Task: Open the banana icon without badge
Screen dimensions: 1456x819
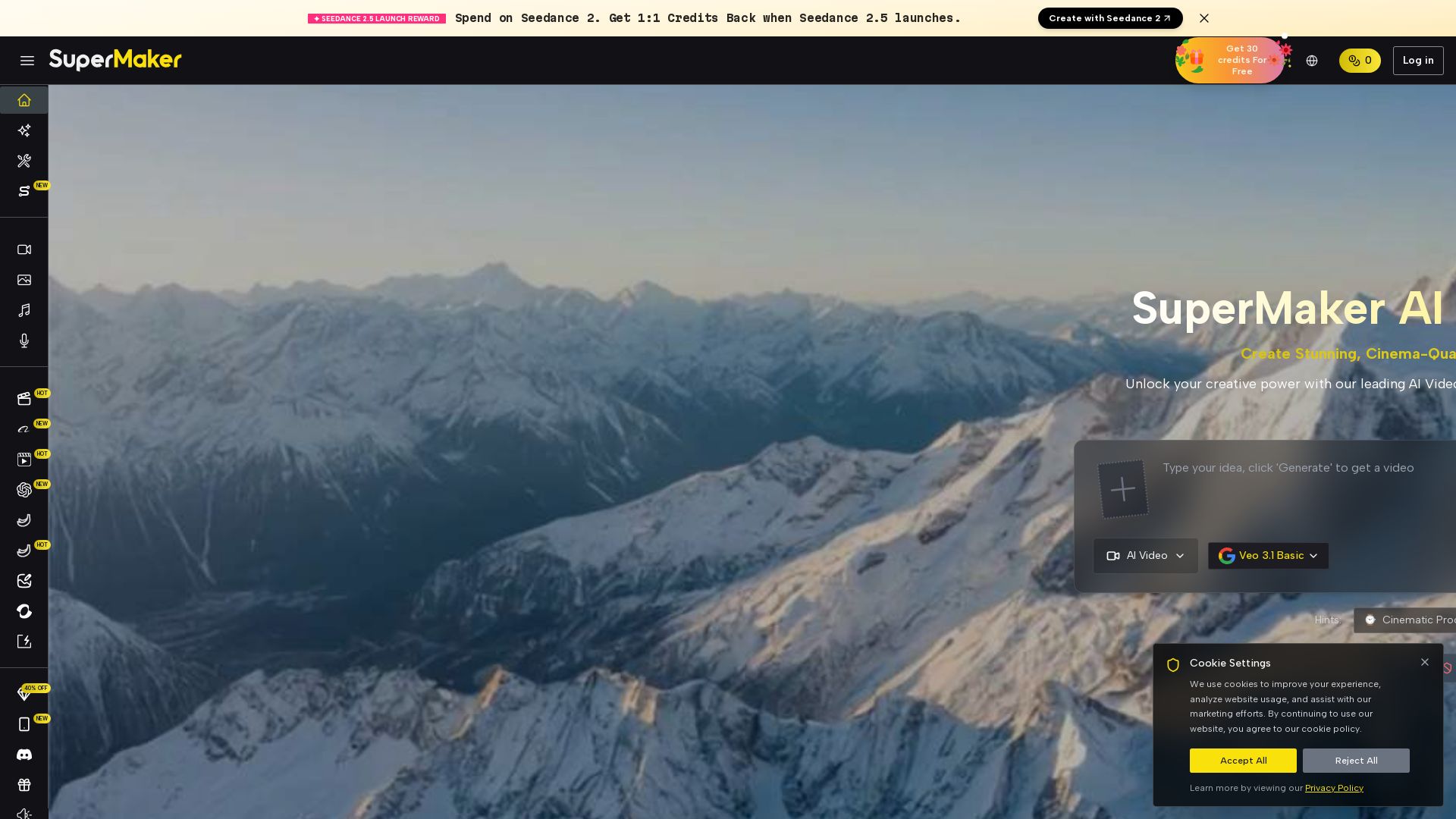Action: (x=24, y=520)
